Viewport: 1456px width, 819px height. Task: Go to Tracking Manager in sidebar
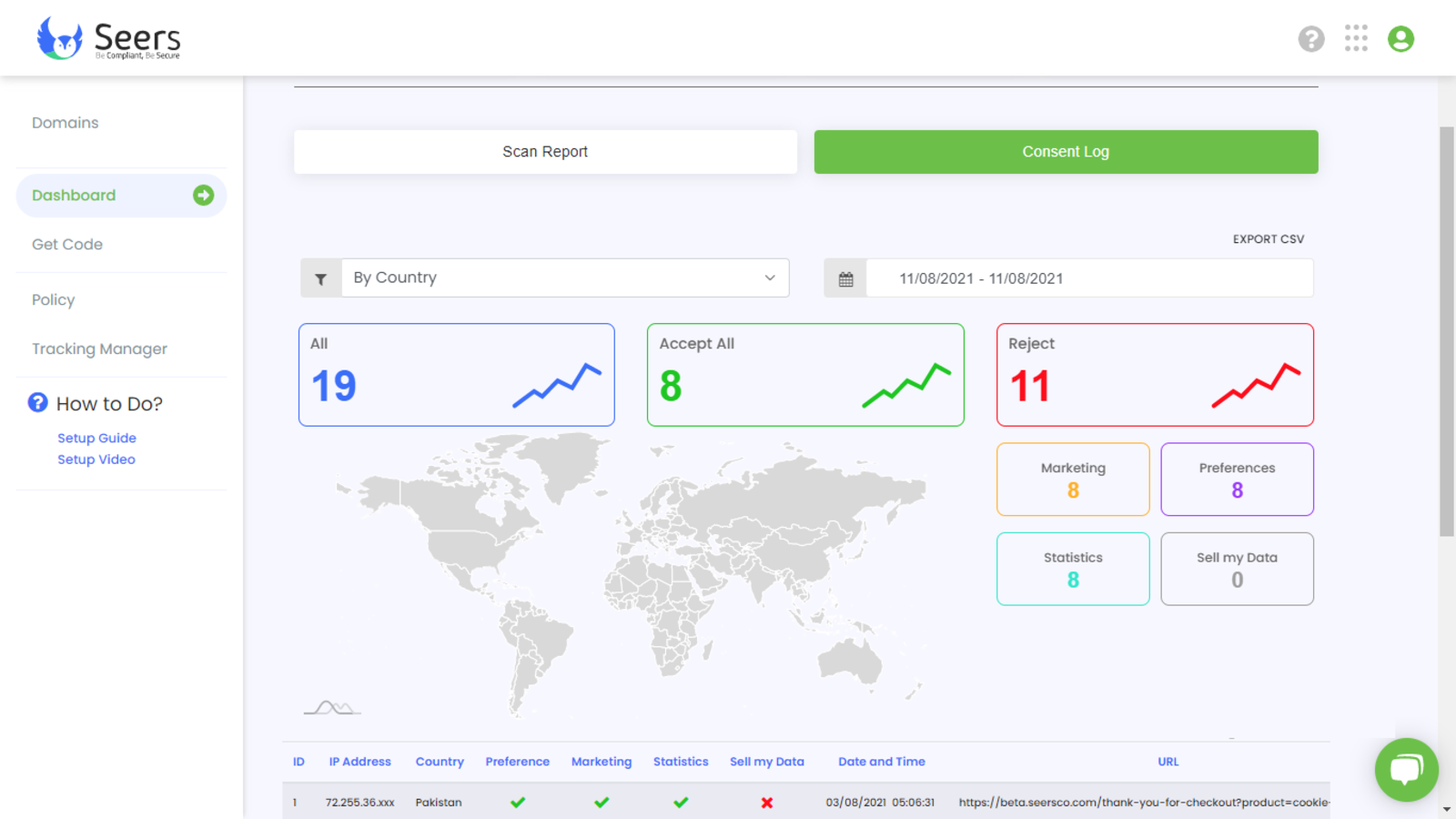pos(99,349)
